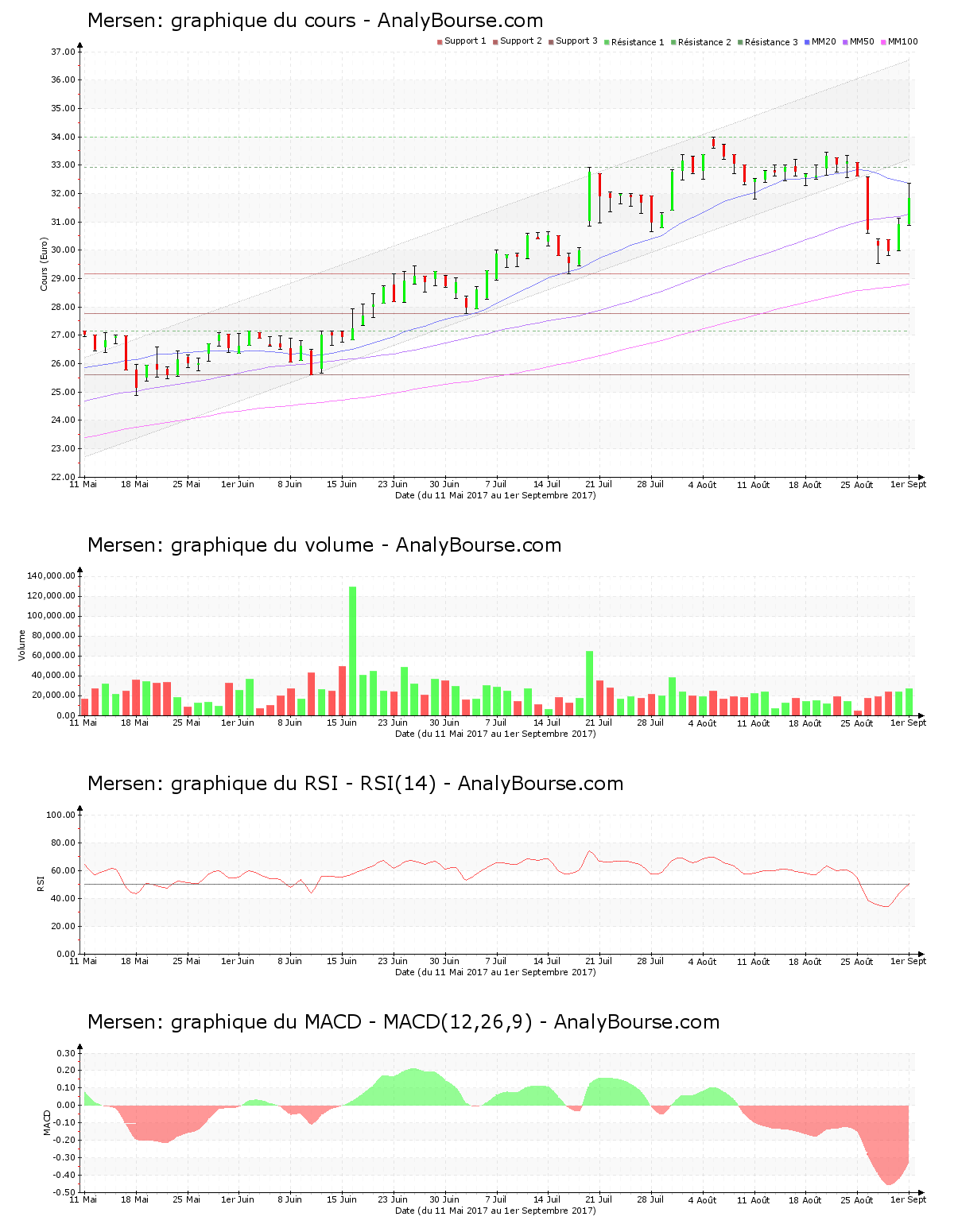Image resolution: width=954 pixels, height=1232 pixels.
Task: Click the 'Volume' y-axis label
Action: (x=22, y=645)
